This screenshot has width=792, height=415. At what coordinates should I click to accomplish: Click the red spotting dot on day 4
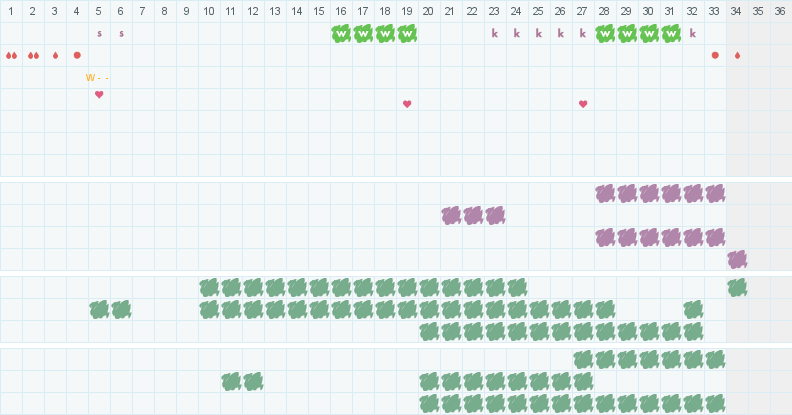(77, 55)
